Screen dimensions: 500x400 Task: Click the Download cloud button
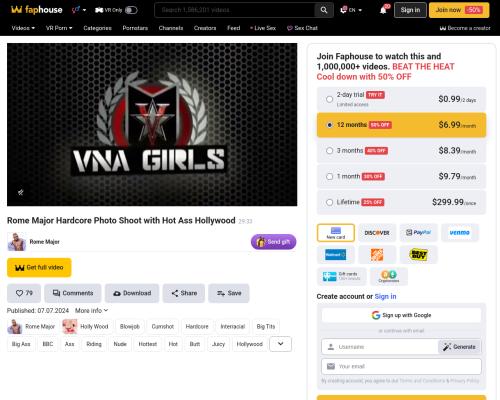[x=132, y=293]
